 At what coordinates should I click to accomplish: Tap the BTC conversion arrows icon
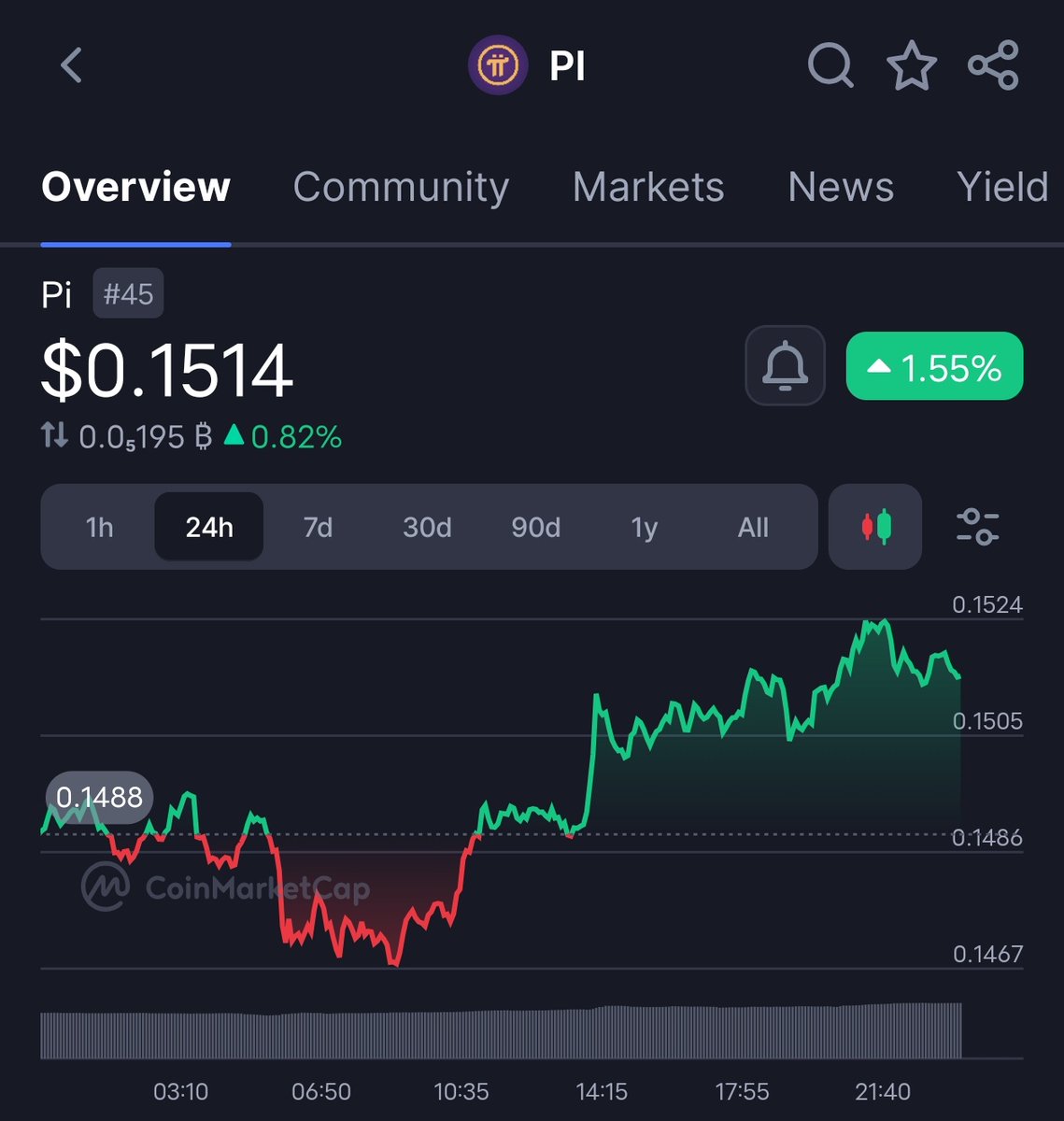point(54,435)
